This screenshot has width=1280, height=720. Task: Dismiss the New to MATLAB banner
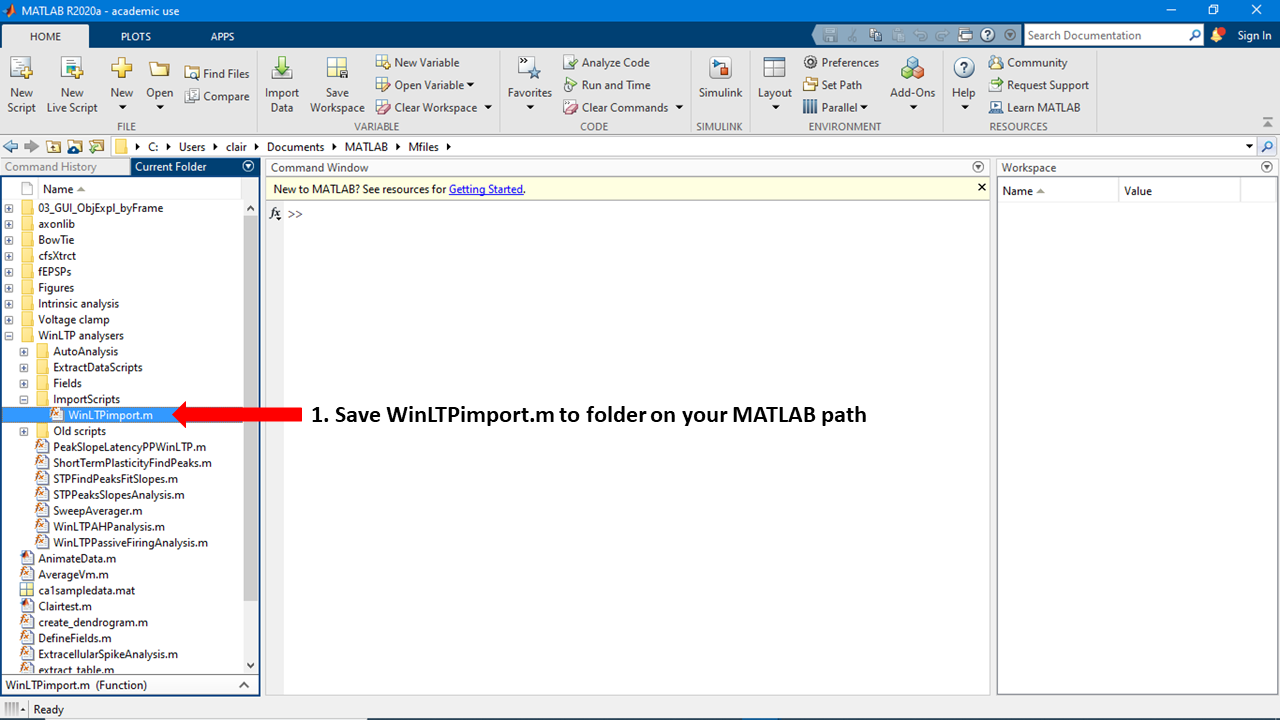pos(981,187)
